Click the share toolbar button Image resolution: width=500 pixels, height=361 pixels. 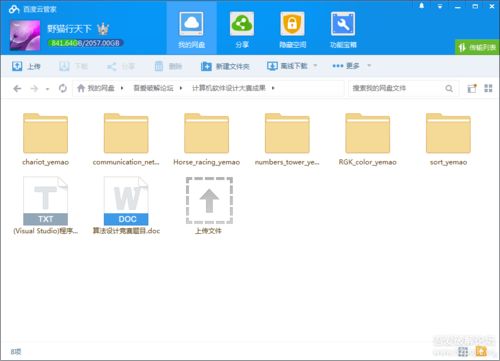120,66
